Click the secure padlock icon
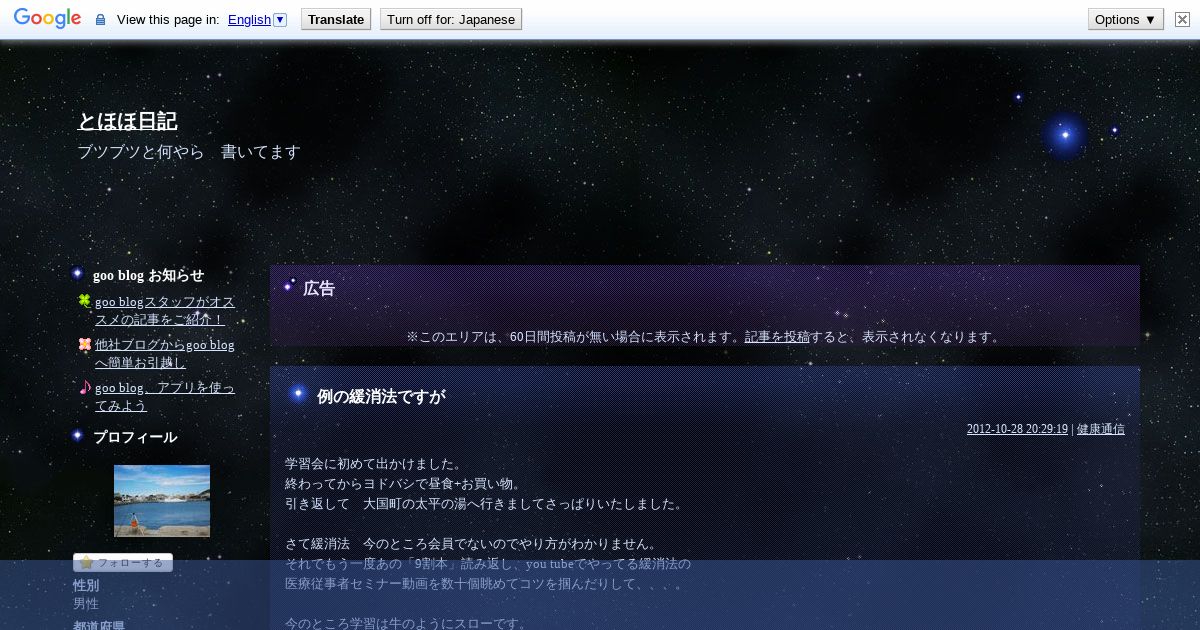Viewport: 1200px width, 630px height. click(100, 20)
